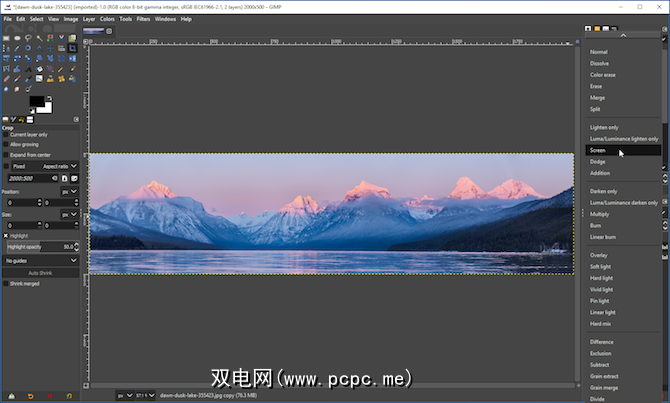
Task: Open the Position px unit dropdown
Action: [68, 191]
